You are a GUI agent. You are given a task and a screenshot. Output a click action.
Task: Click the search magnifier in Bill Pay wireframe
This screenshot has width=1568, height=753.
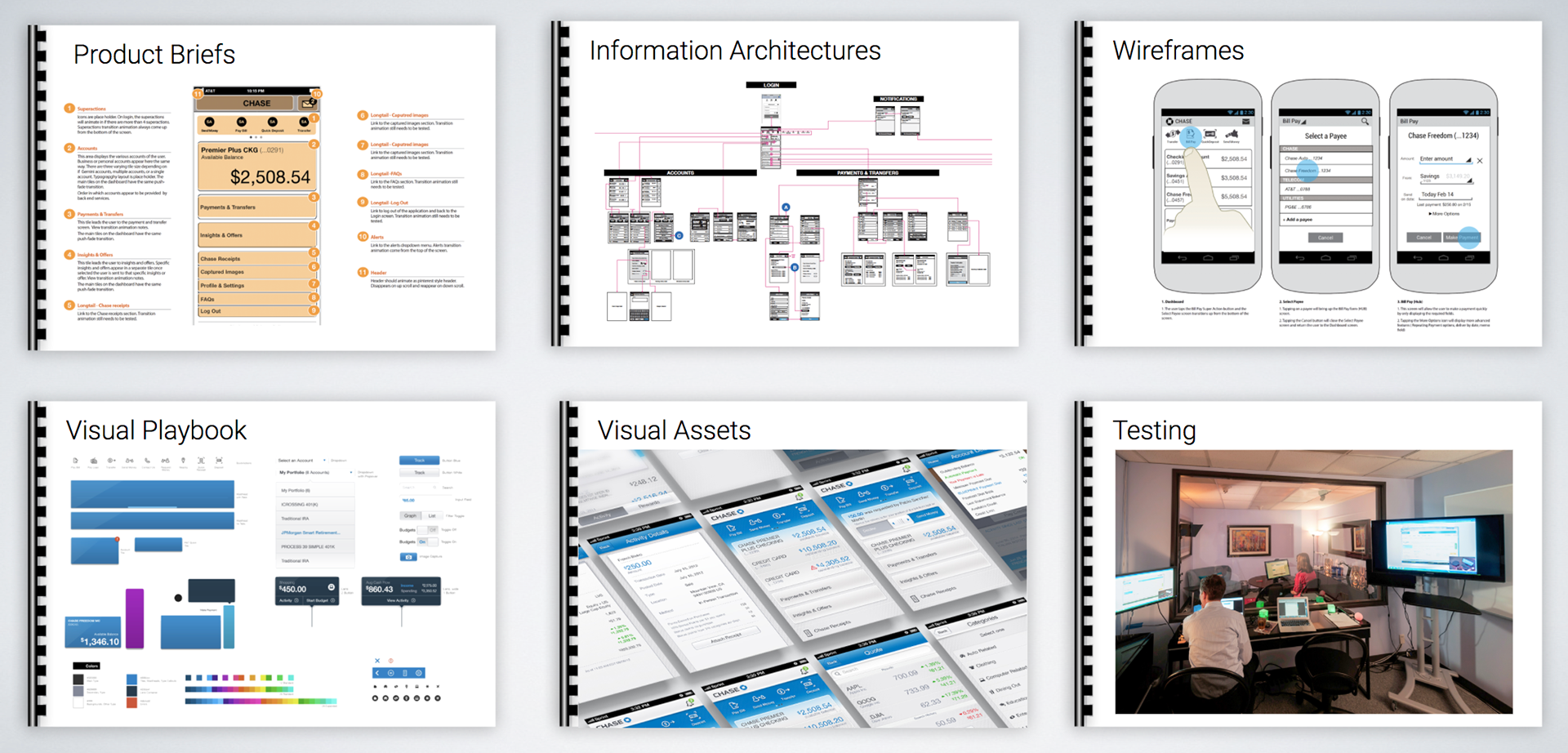click(1364, 122)
